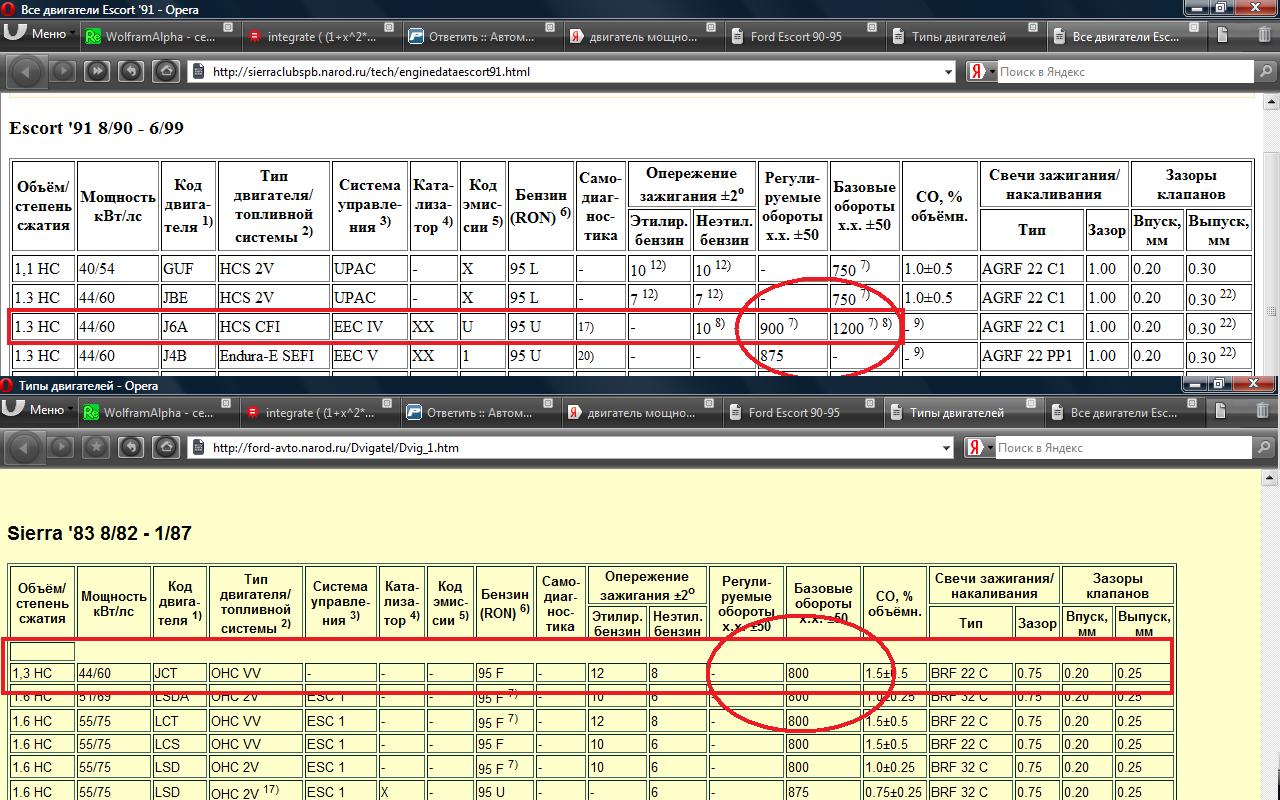
Task: Open closed tabs trash in Escort '91 window
Action: pos(1265,36)
